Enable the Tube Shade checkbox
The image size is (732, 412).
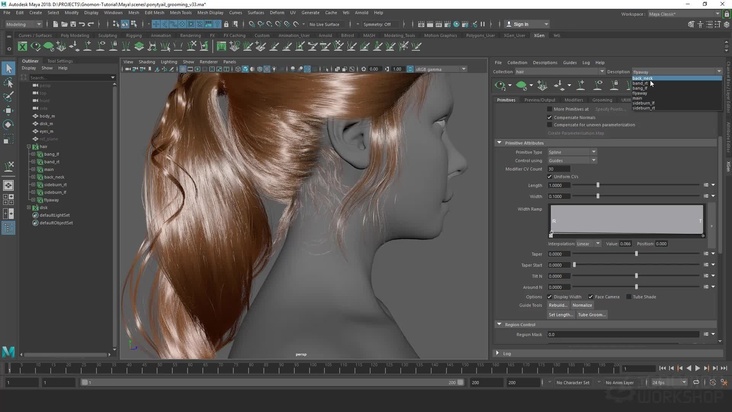[x=629, y=296]
